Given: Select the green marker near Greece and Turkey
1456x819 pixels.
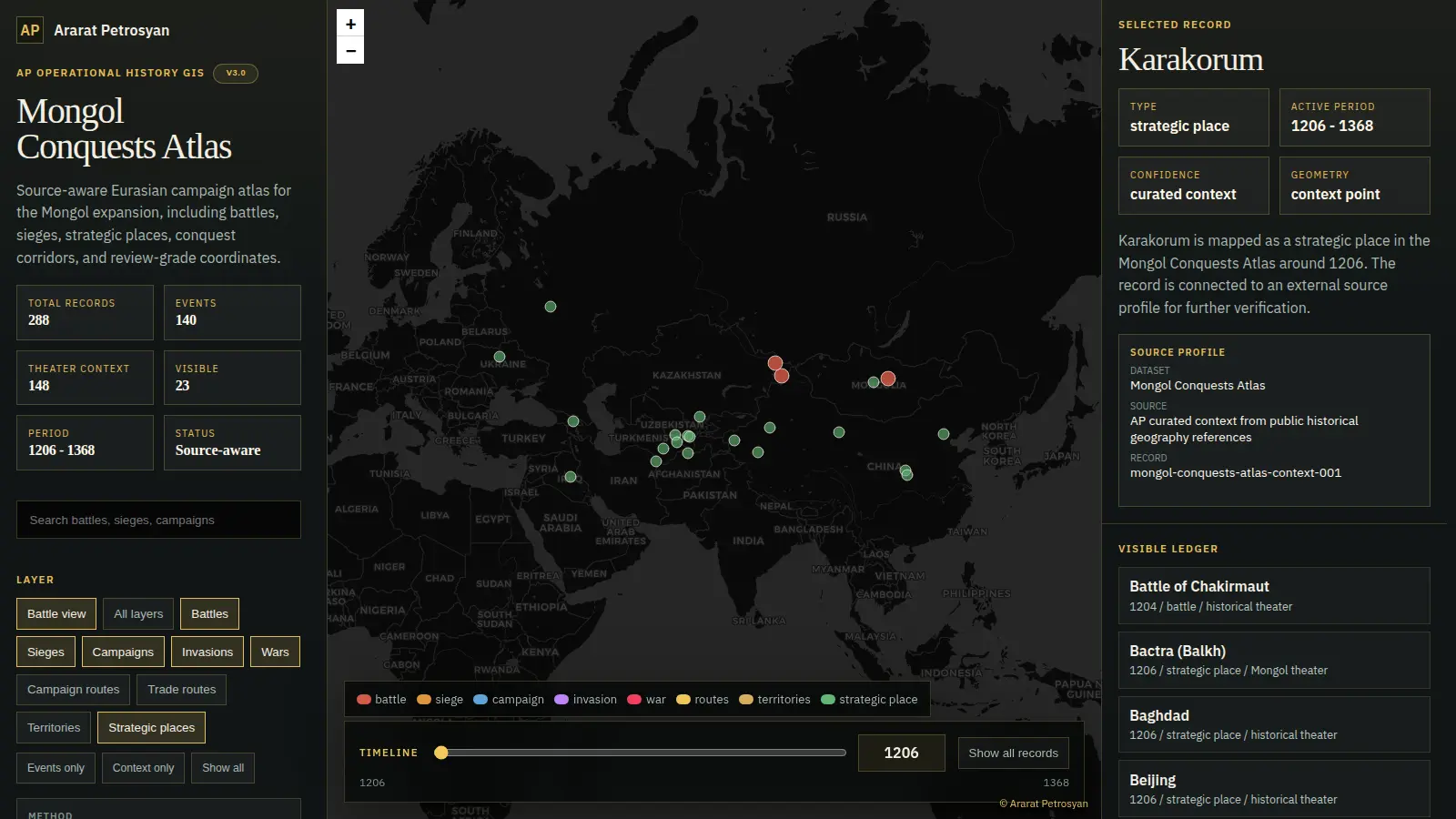Looking at the screenshot, I should coord(573,421).
